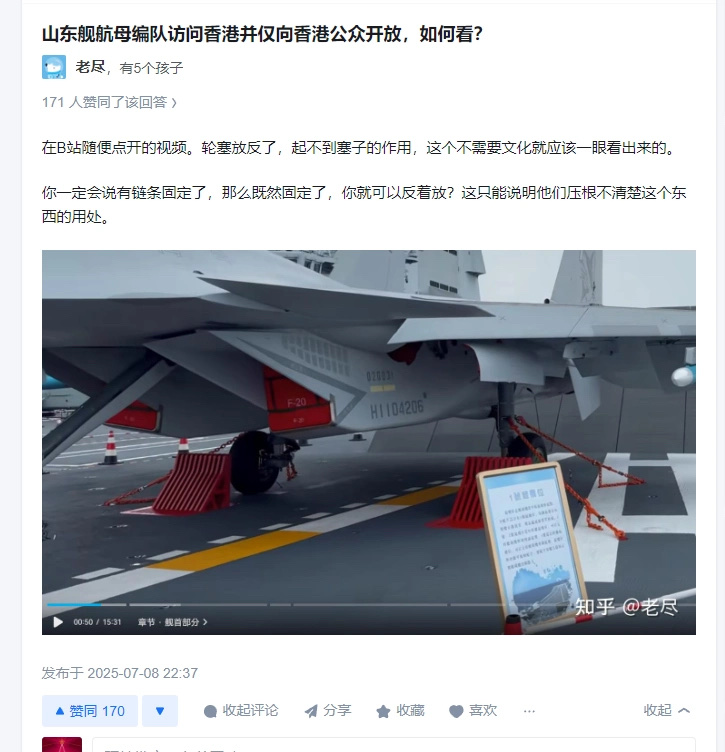This screenshot has width=725, height=752.
Task: Click the upvote triangle icon in 赞同 170
Action: [x=60, y=711]
